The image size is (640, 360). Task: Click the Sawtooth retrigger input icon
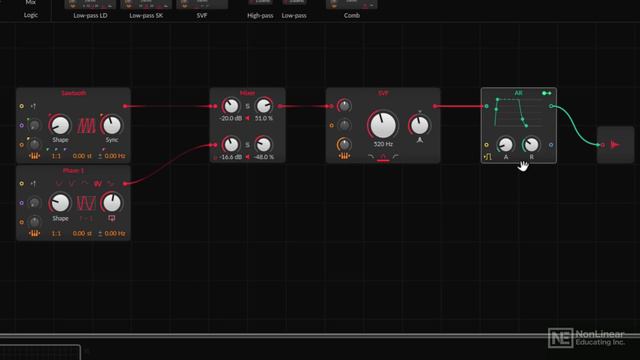[33, 106]
